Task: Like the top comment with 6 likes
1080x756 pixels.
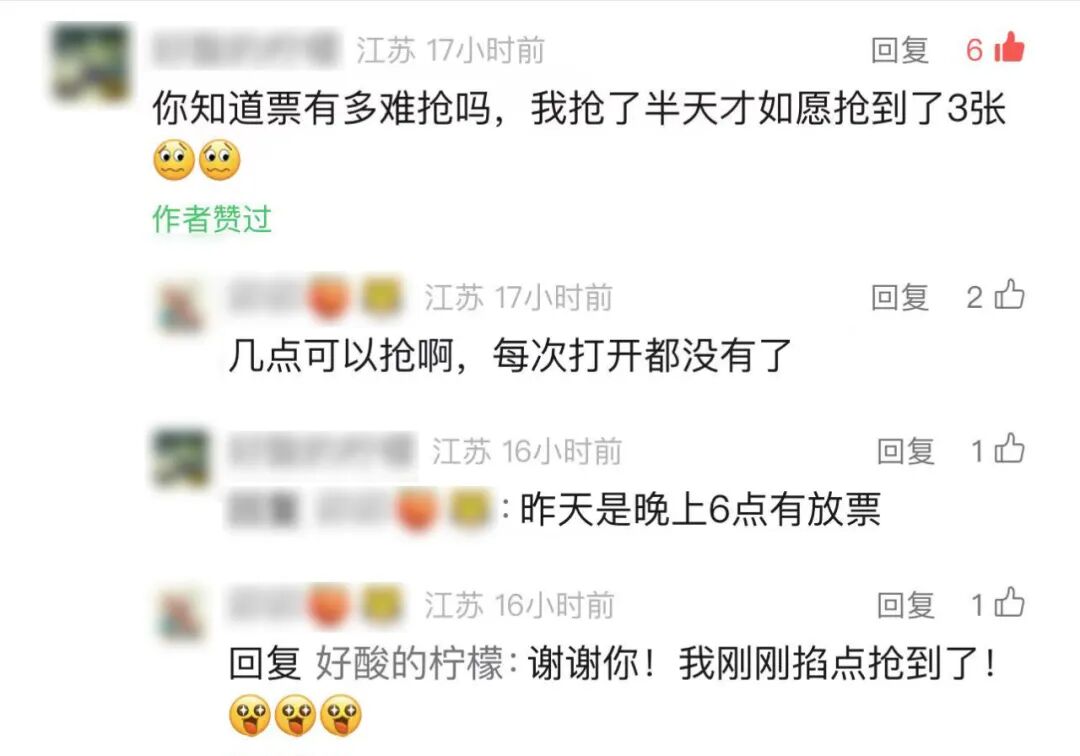Action: pos(1009,48)
